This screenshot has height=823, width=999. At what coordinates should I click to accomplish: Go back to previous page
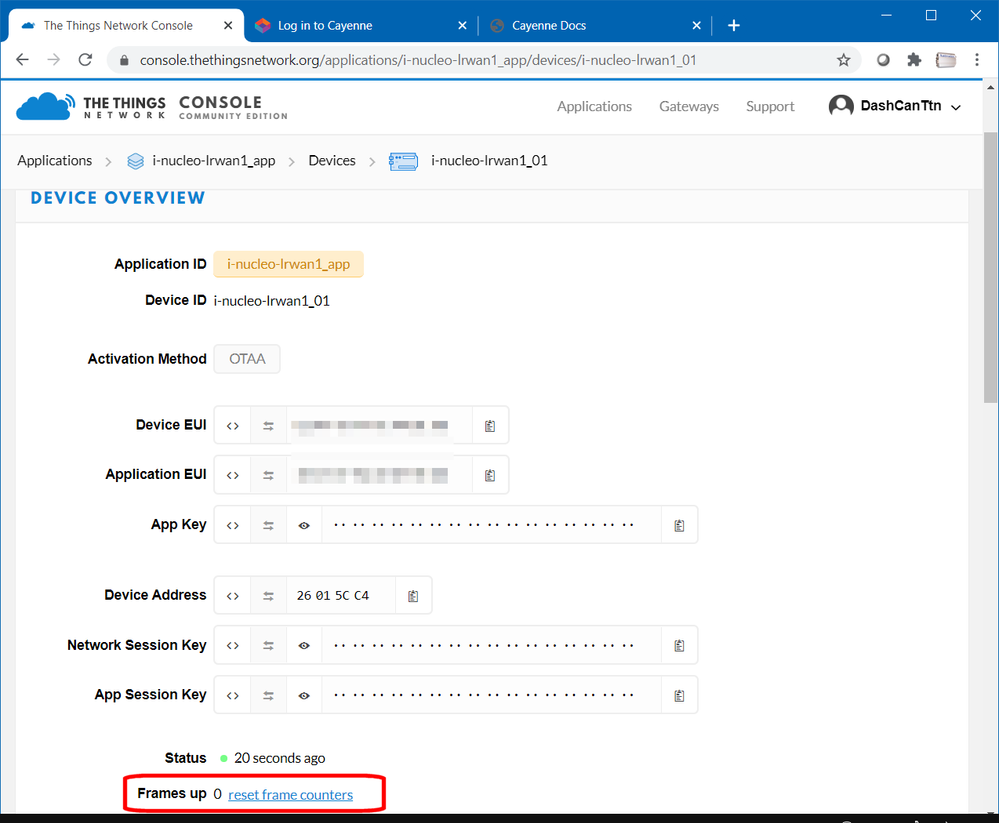click(x=22, y=60)
